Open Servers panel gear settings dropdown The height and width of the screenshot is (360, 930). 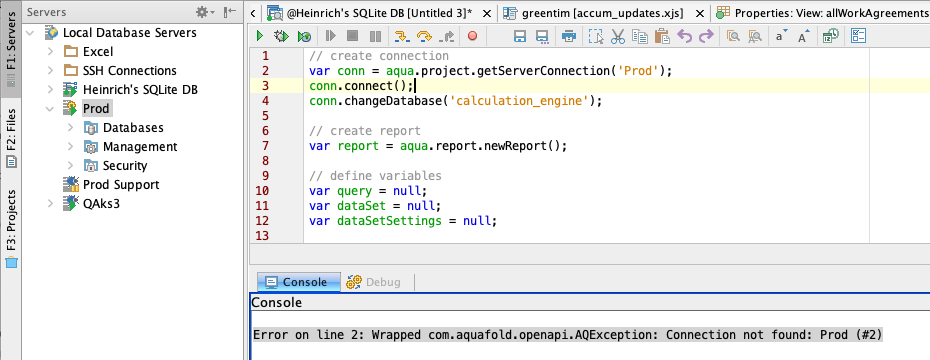coord(205,12)
